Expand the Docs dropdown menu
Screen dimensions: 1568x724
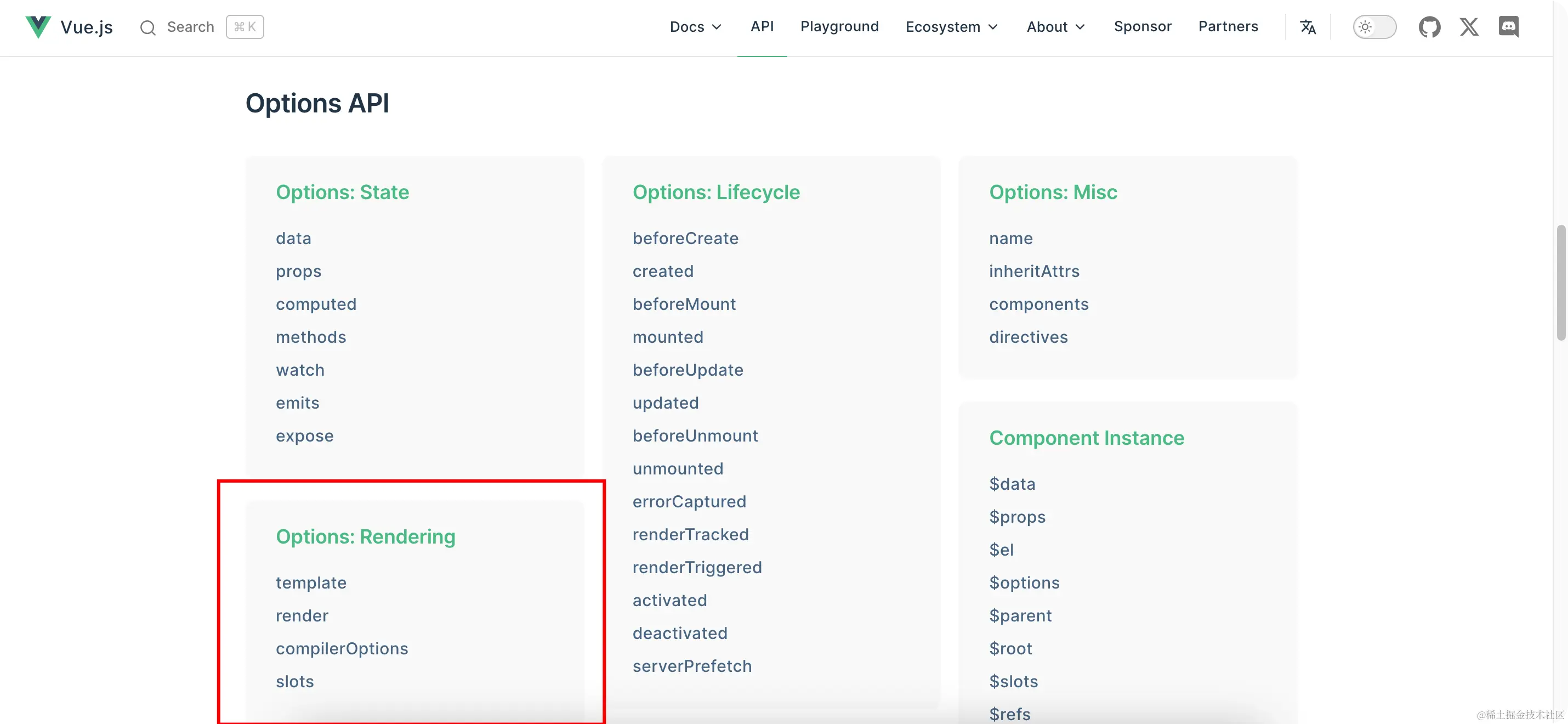tap(695, 27)
